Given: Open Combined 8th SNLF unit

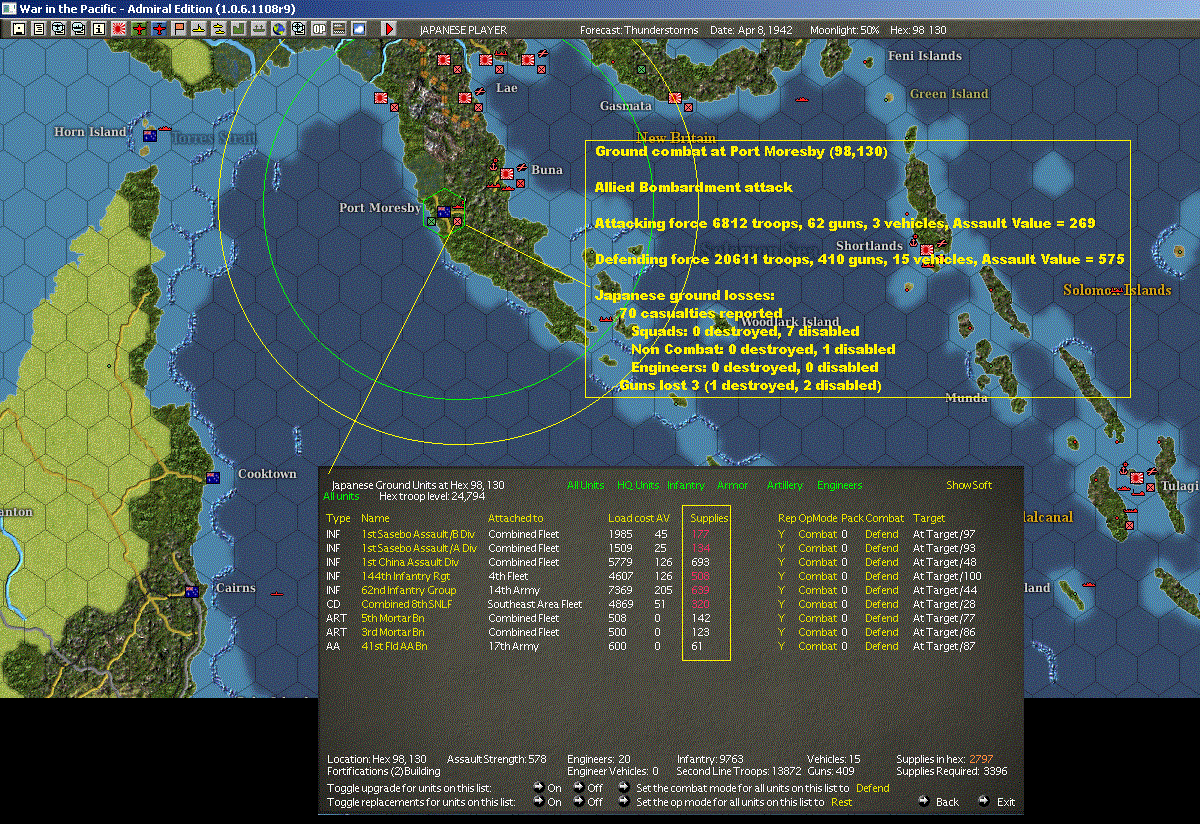Looking at the screenshot, I should [407, 604].
